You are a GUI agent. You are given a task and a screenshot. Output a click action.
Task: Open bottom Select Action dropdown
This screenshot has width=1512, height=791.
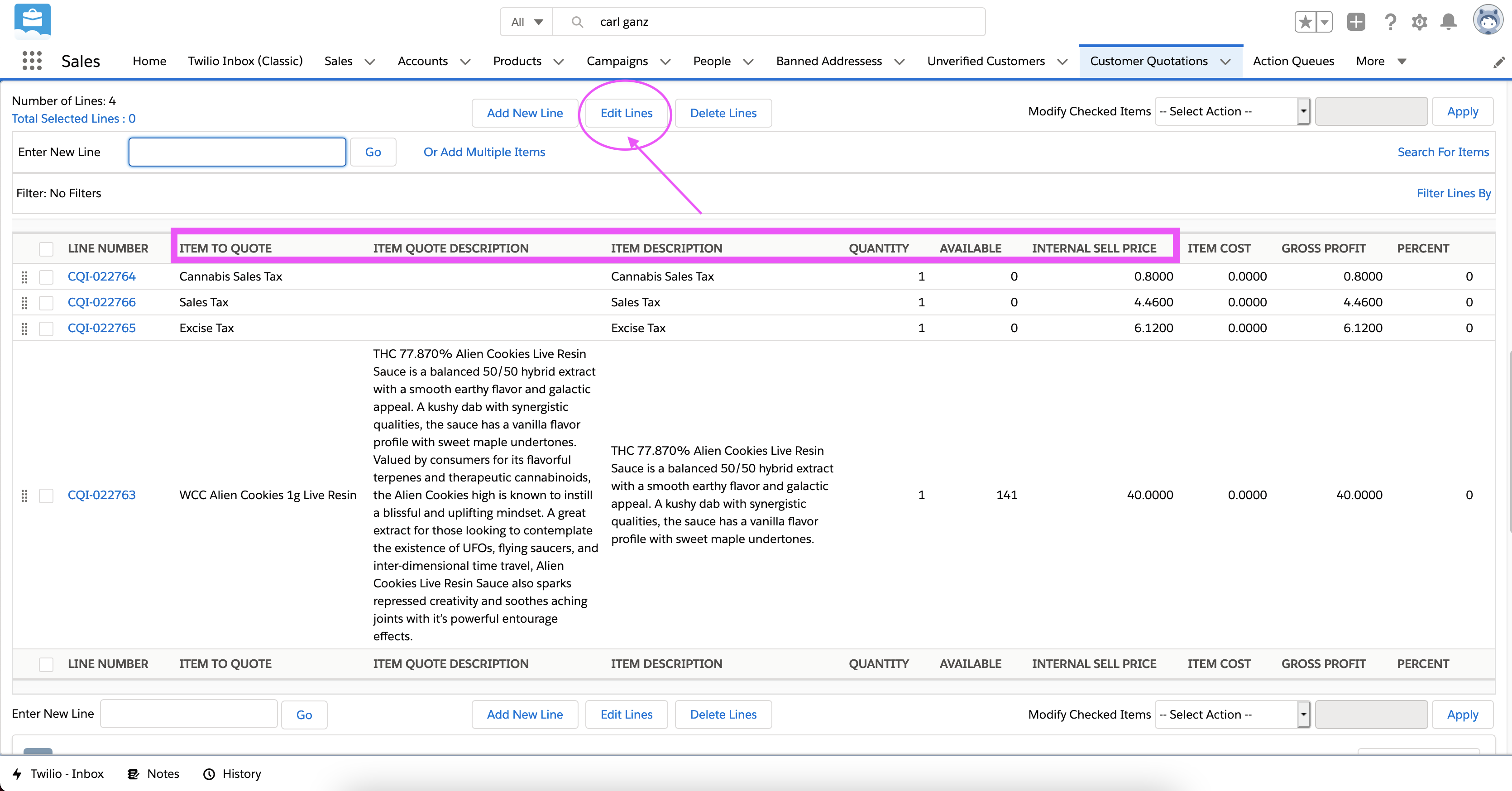[1232, 715]
